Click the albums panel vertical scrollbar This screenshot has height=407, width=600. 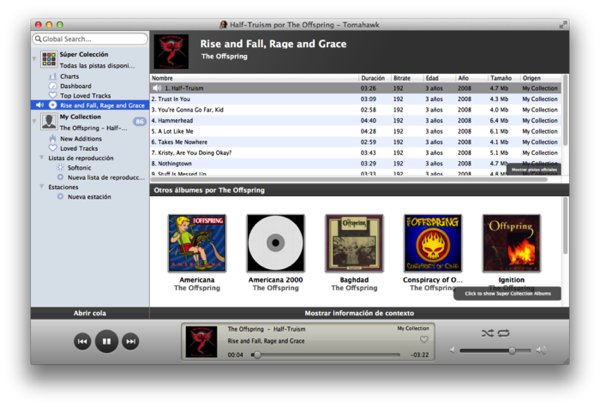click(x=565, y=226)
